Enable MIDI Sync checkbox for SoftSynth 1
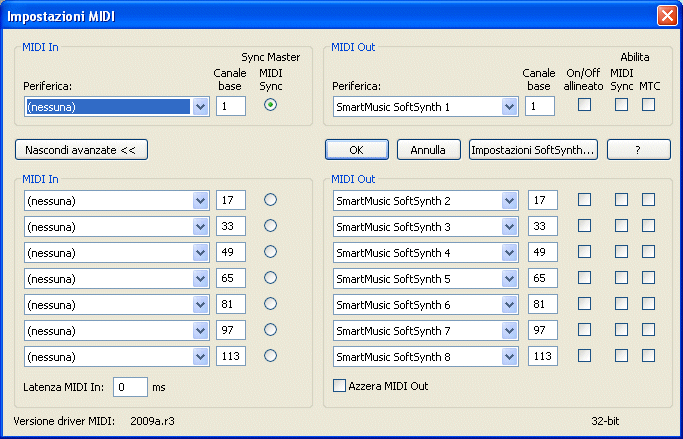Viewport: 683px width, 439px height. [x=621, y=105]
